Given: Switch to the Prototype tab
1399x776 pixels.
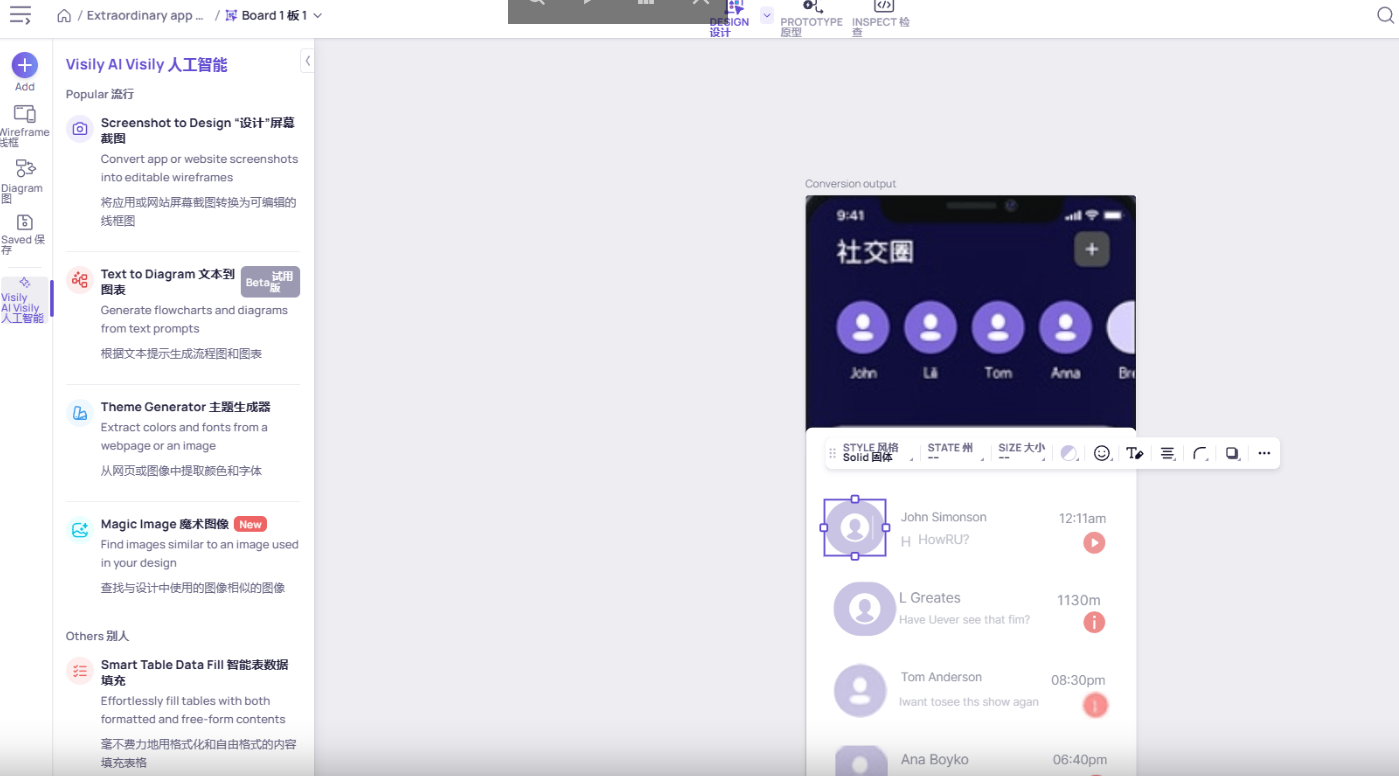Looking at the screenshot, I should [x=811, y=16].
